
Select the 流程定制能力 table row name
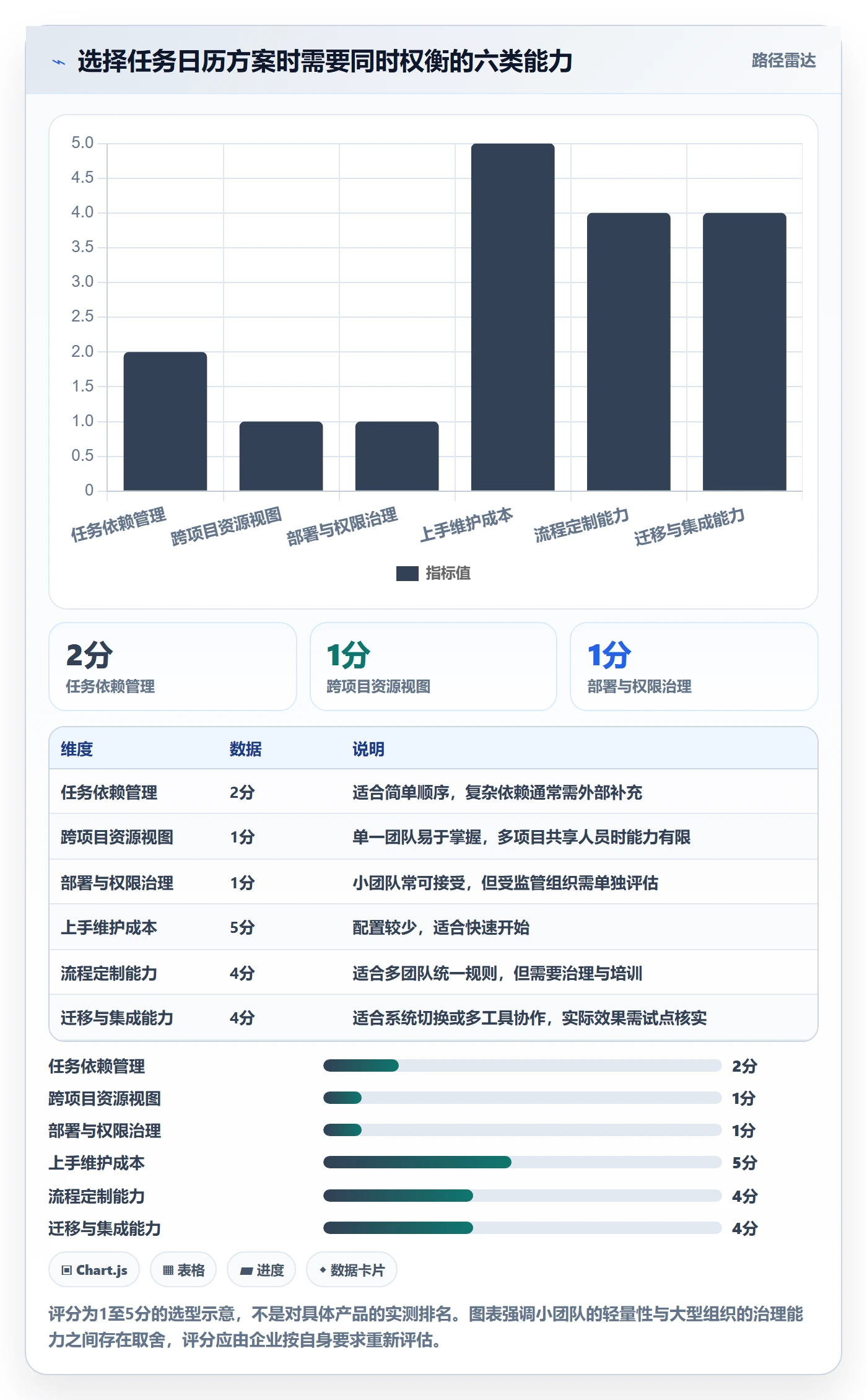pyautogui.click(x=109, y=973)
